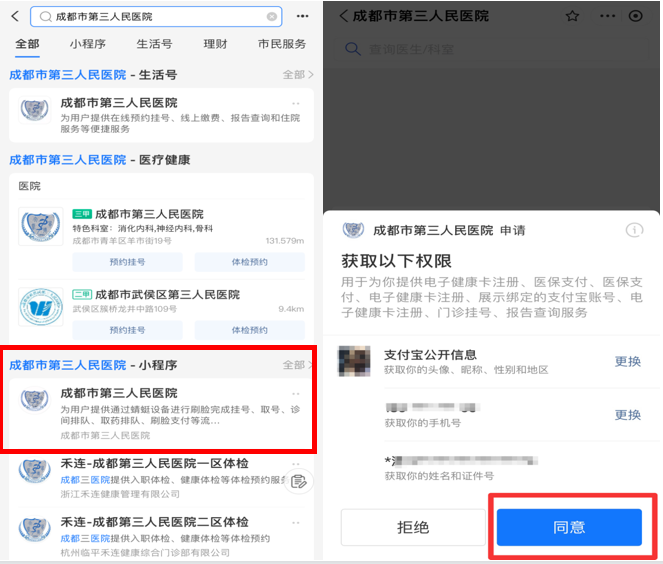
Task: Open more options for 二区体检 result
Action: [x=296, y=523]
